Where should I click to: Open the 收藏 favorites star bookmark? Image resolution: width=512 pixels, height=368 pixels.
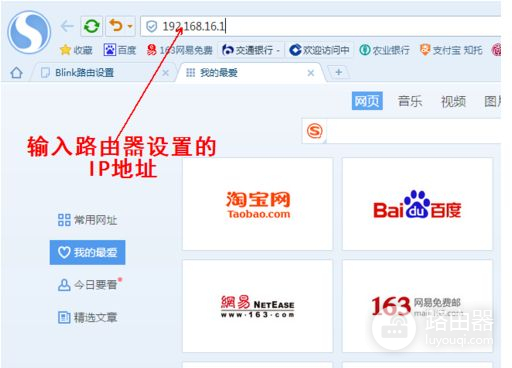tap(76, 50)
